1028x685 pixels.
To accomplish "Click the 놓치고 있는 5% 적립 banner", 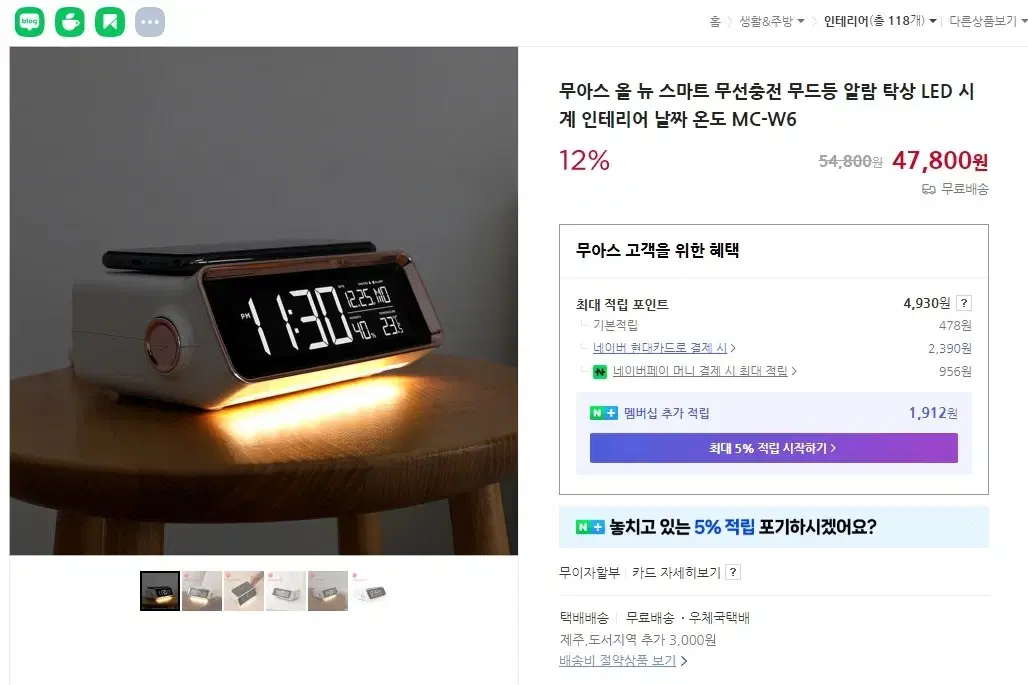I will [x=774, y=527].
